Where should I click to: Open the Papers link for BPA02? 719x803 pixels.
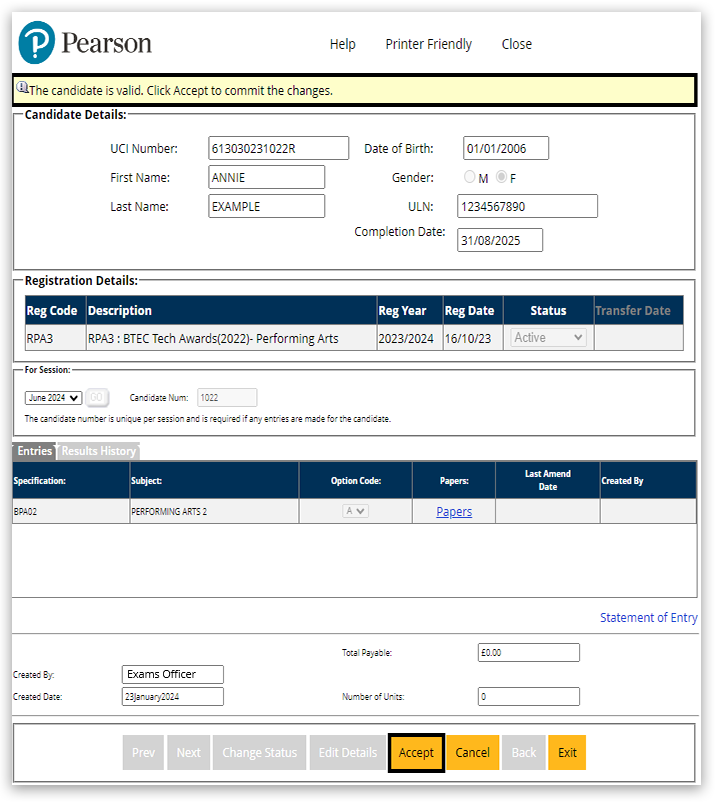coord(454,512)
